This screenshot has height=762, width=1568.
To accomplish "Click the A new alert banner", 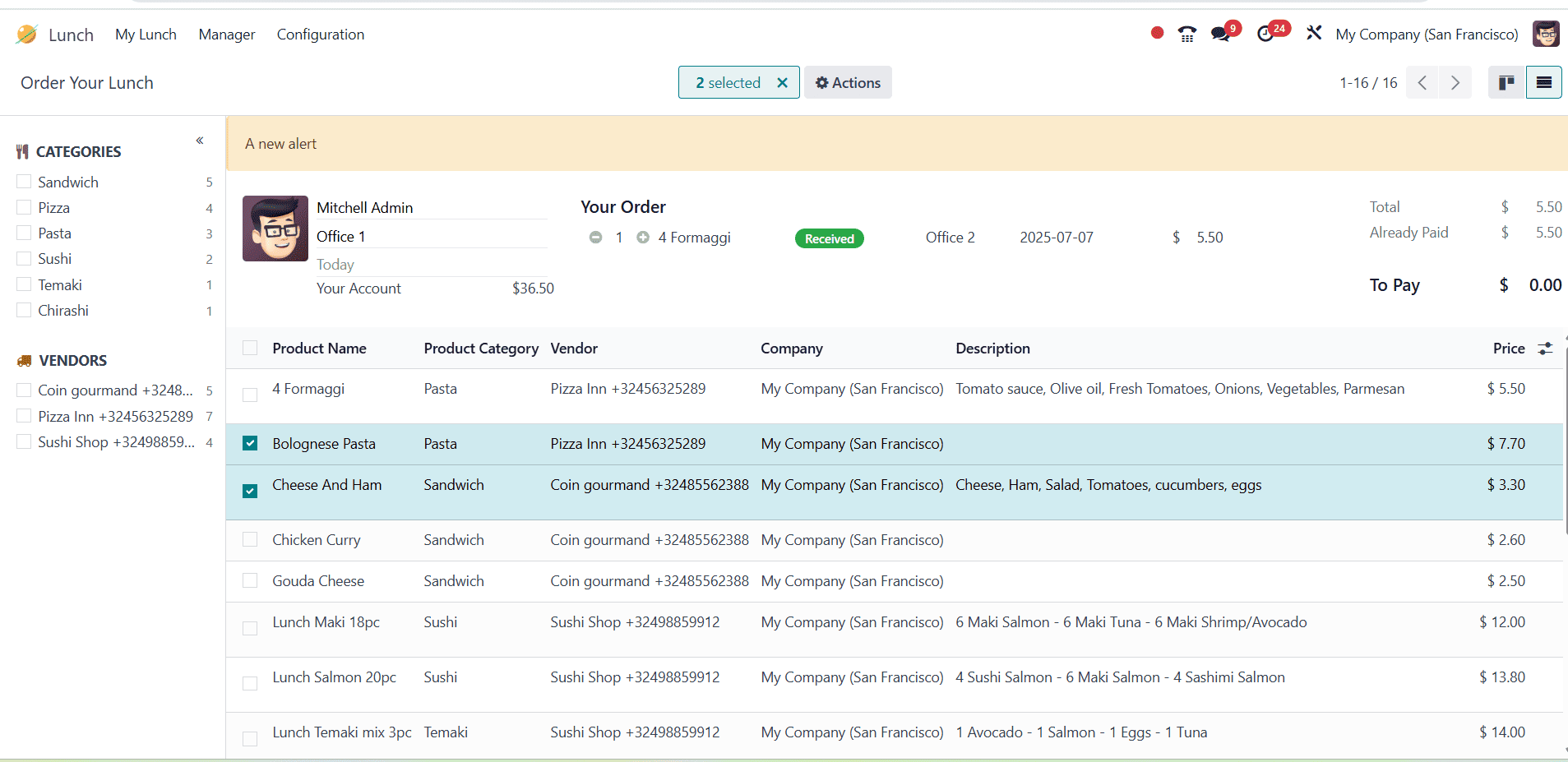I will [x=896, y=144].
